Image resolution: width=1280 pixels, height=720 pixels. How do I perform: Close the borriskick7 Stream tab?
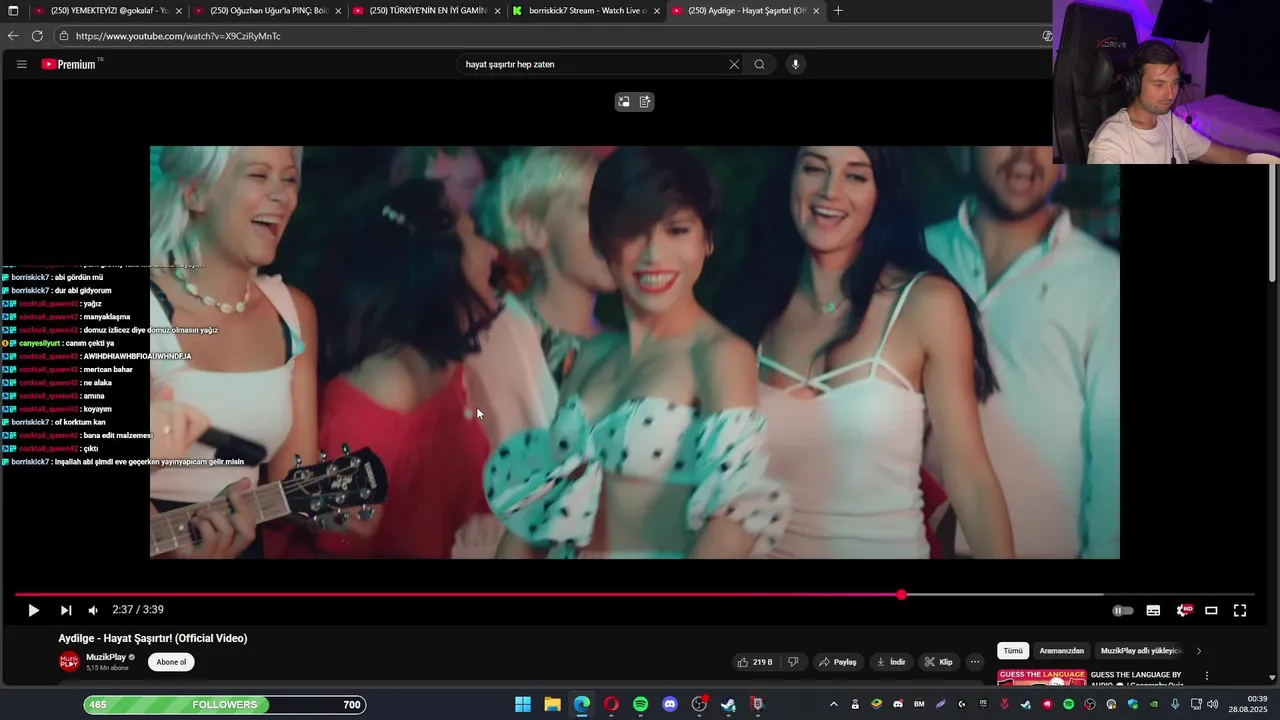pyautogui.click(x=657, y=11)
